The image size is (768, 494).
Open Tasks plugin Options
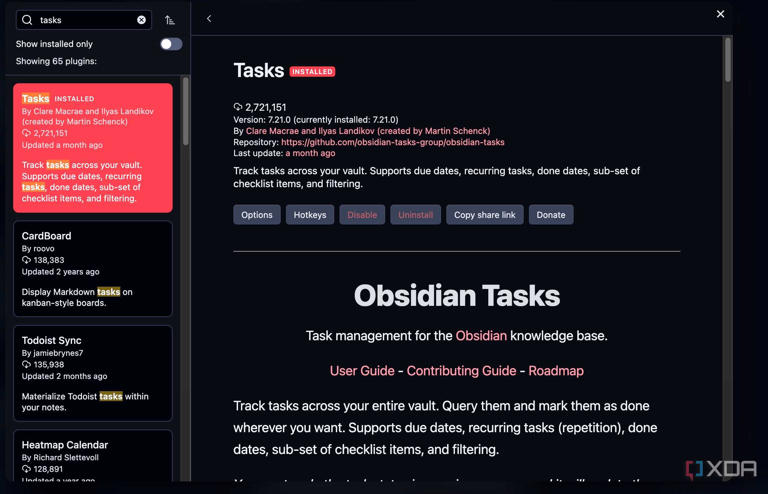click(x=257, y=215)
